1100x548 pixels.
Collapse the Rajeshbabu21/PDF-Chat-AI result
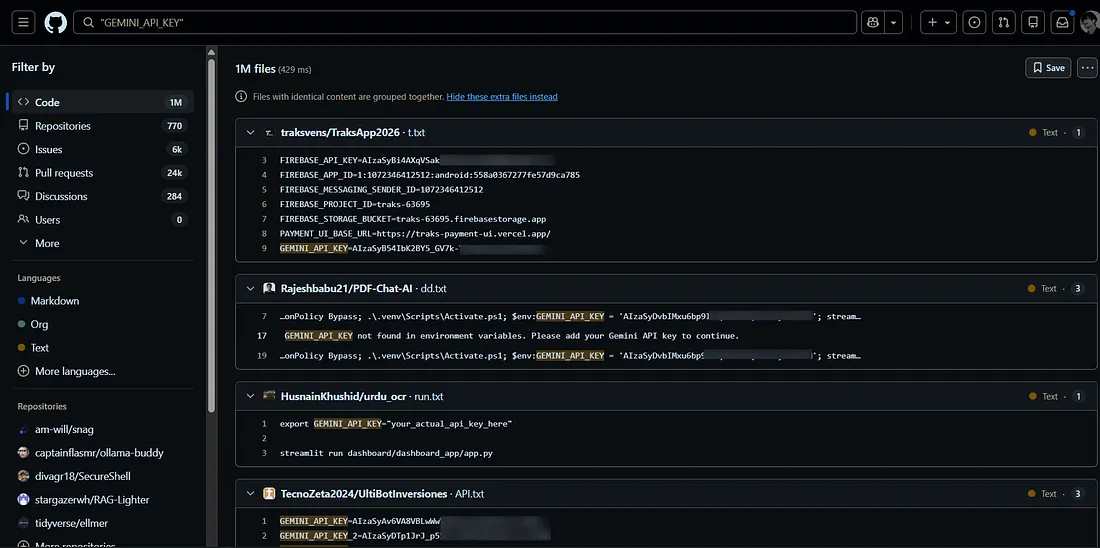coord(250,288)
